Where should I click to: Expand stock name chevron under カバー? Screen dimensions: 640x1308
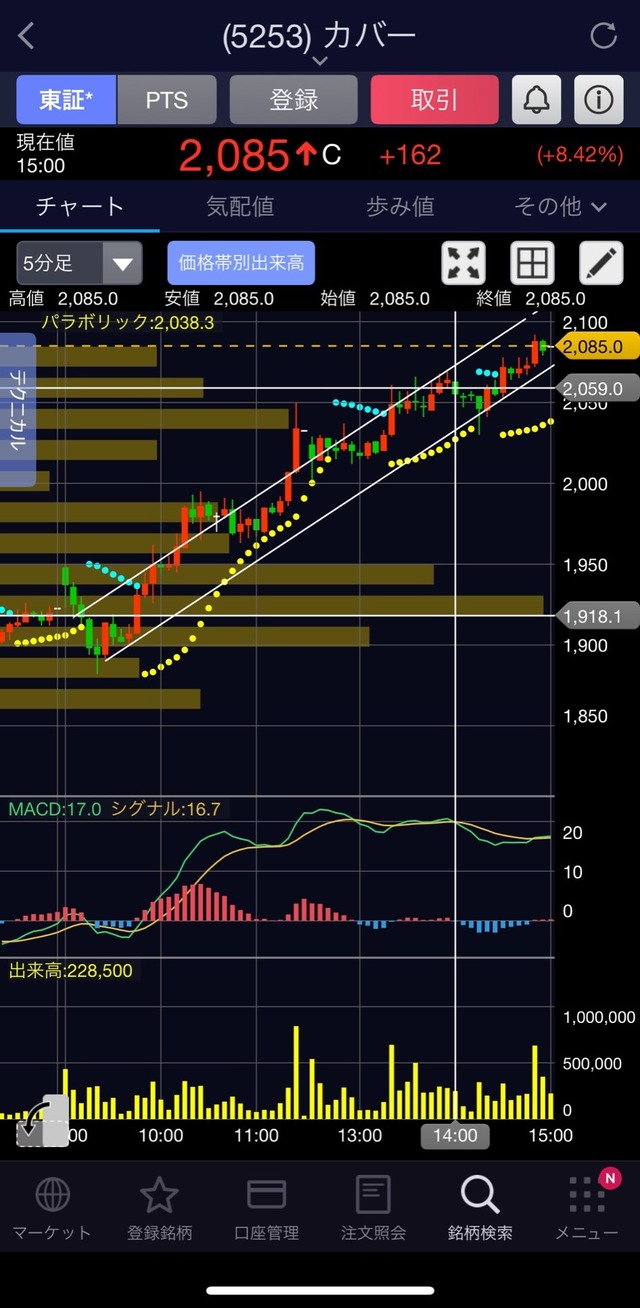coord(320,62)
